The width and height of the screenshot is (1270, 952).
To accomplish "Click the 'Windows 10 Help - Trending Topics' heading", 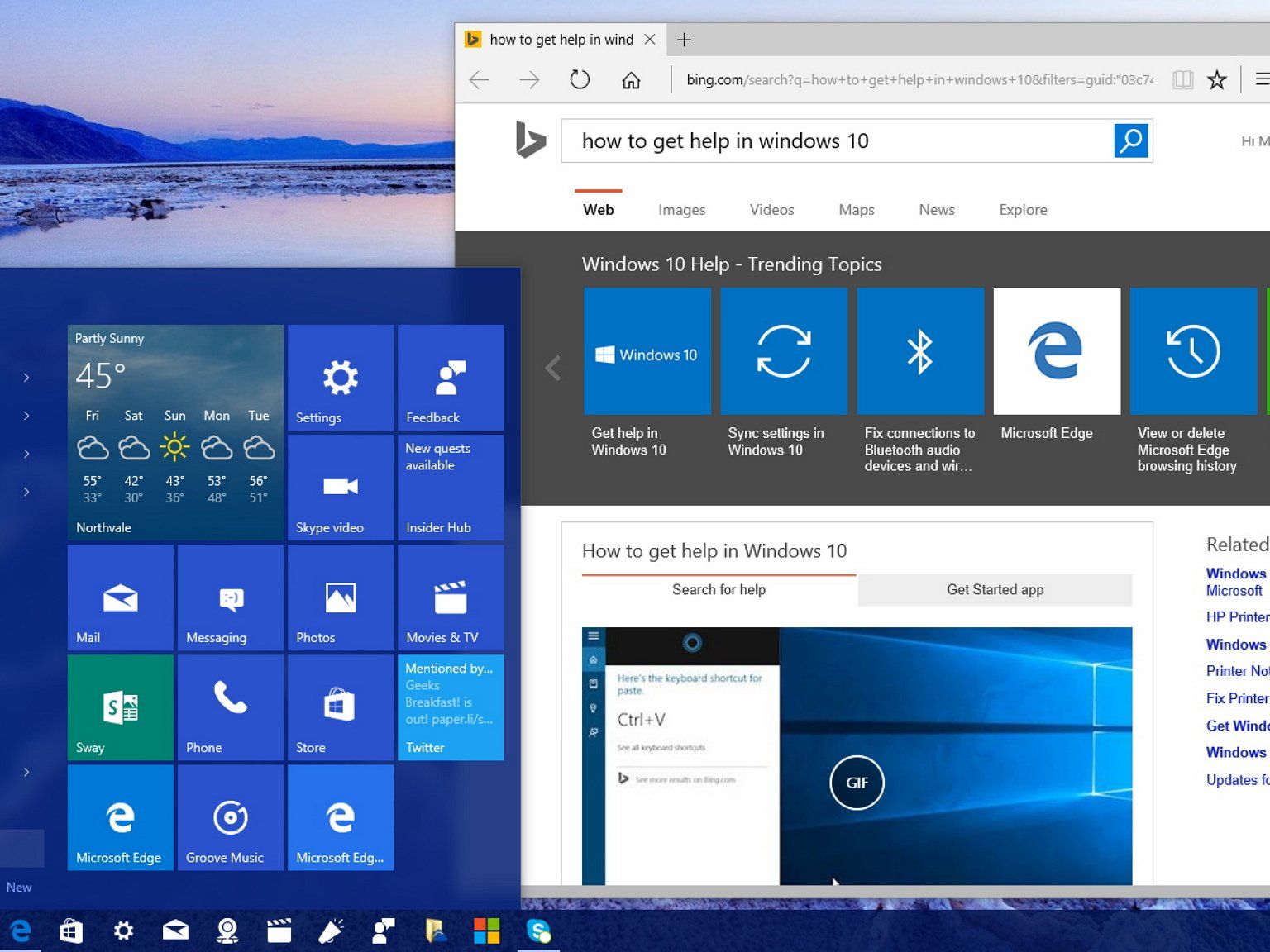I will click(x=732, y=264).
